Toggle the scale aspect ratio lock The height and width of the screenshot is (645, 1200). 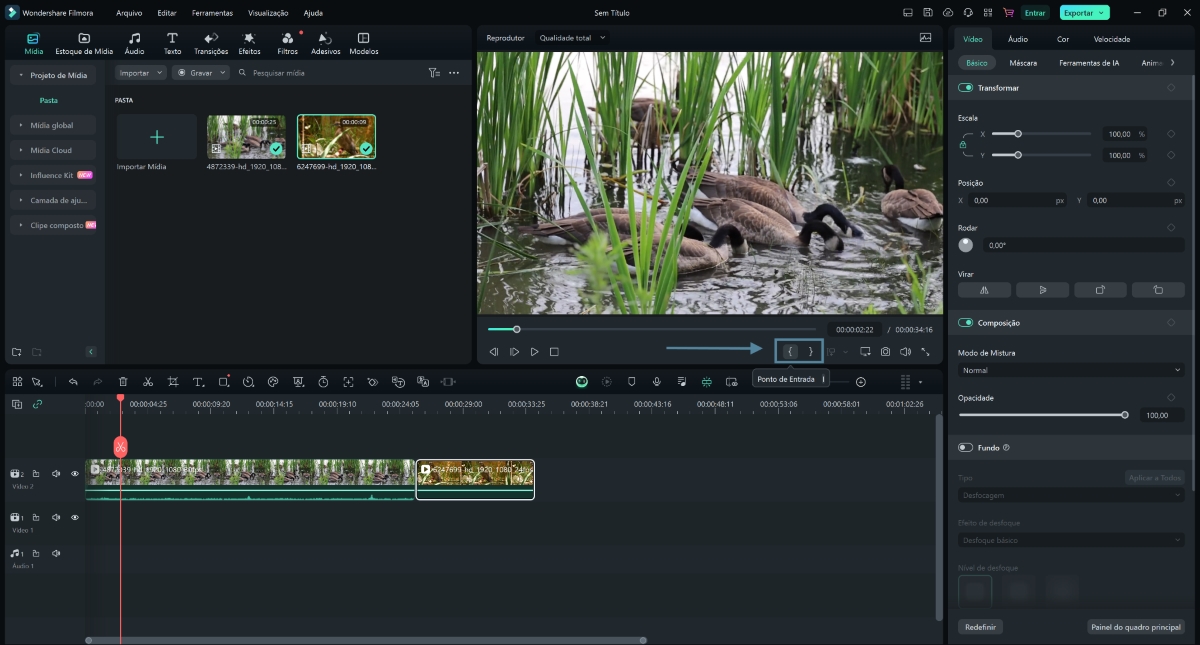(x=964, y=145)
